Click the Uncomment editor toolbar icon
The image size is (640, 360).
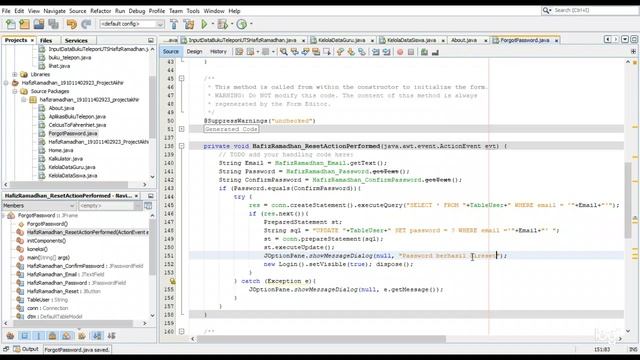tap(435, 52)
